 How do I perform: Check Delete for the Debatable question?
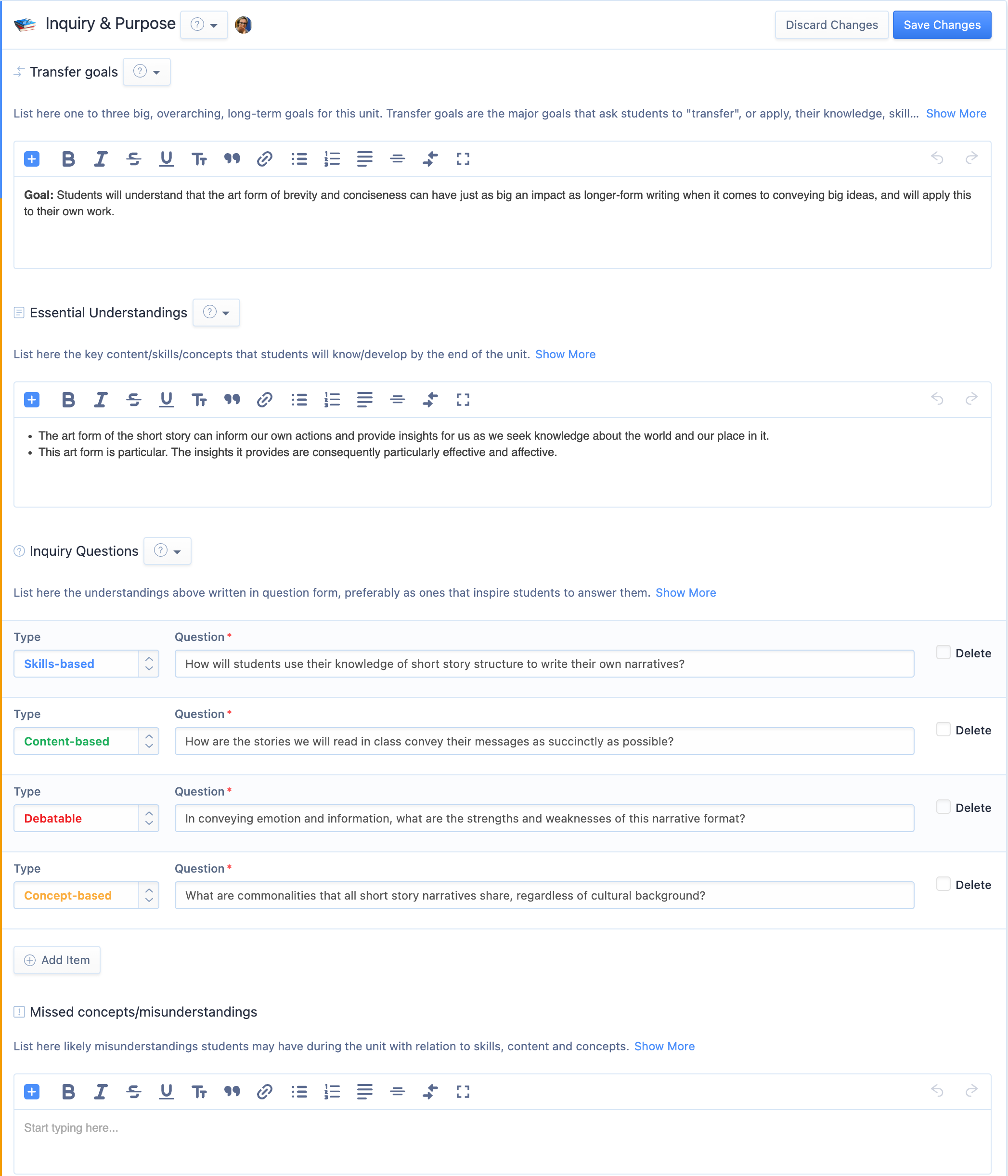943,807
